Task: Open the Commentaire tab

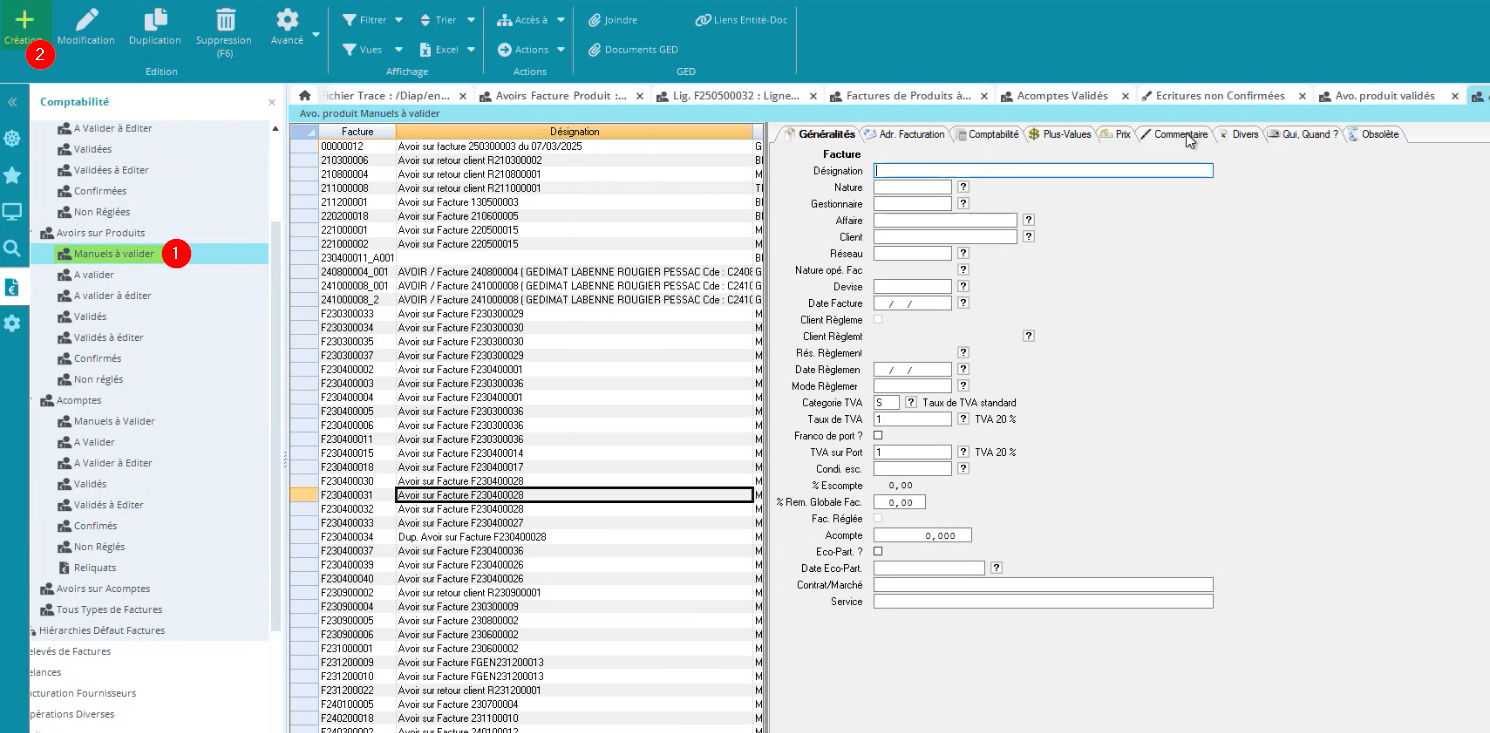Action: tap(1174, 134)
